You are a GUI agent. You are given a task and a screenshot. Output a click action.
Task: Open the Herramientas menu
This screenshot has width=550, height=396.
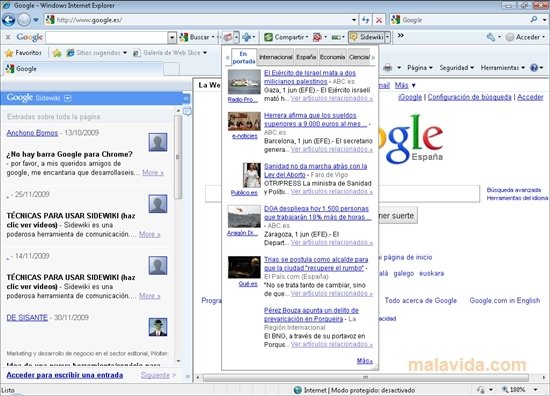503,67
